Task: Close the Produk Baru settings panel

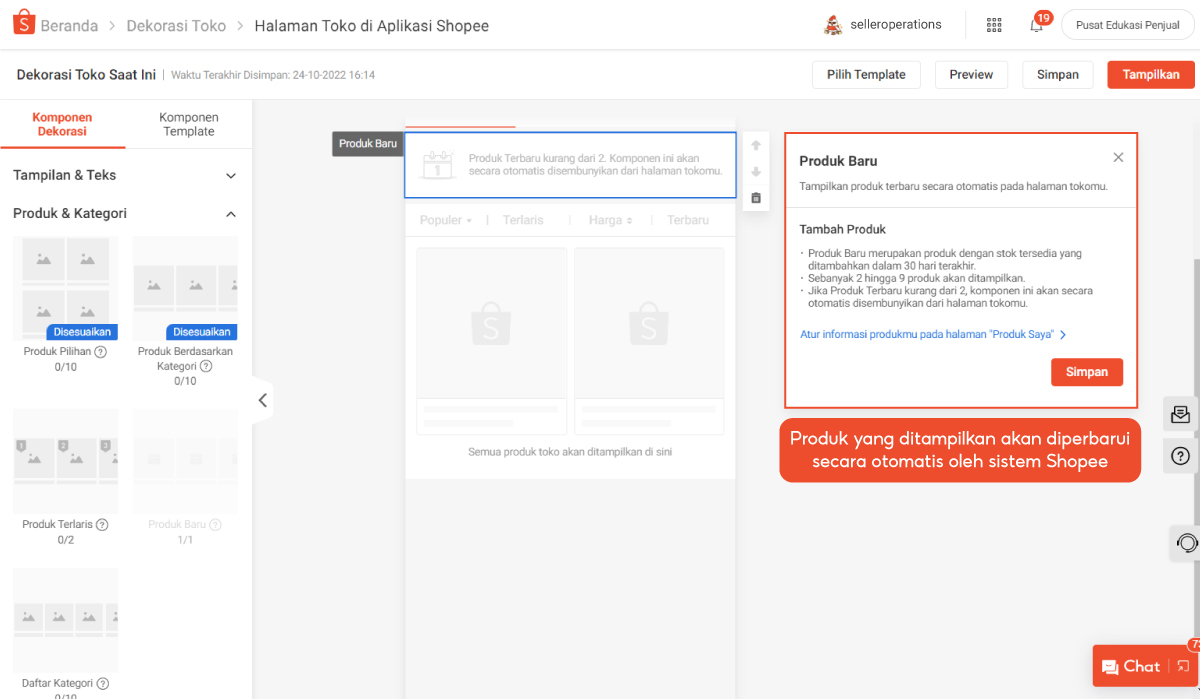Action: [x=1118, y=157]
